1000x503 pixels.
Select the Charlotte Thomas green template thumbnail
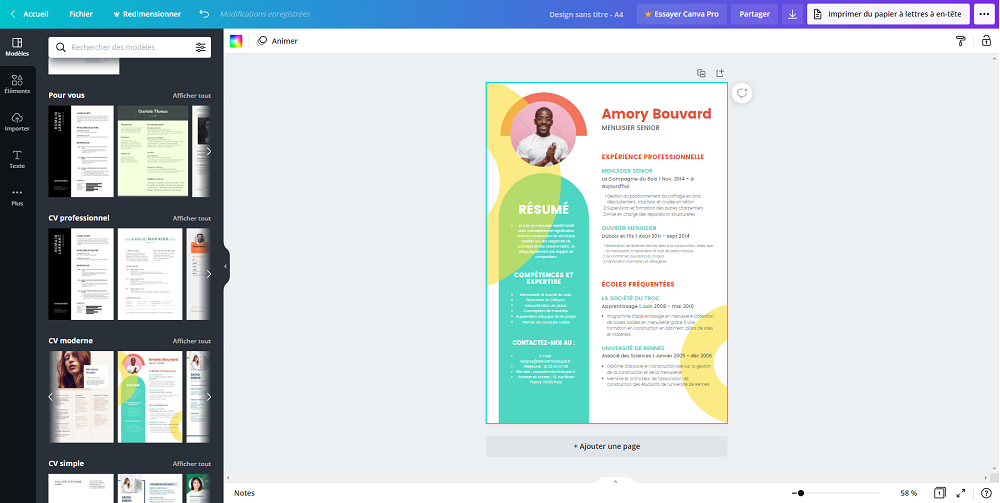153,151
